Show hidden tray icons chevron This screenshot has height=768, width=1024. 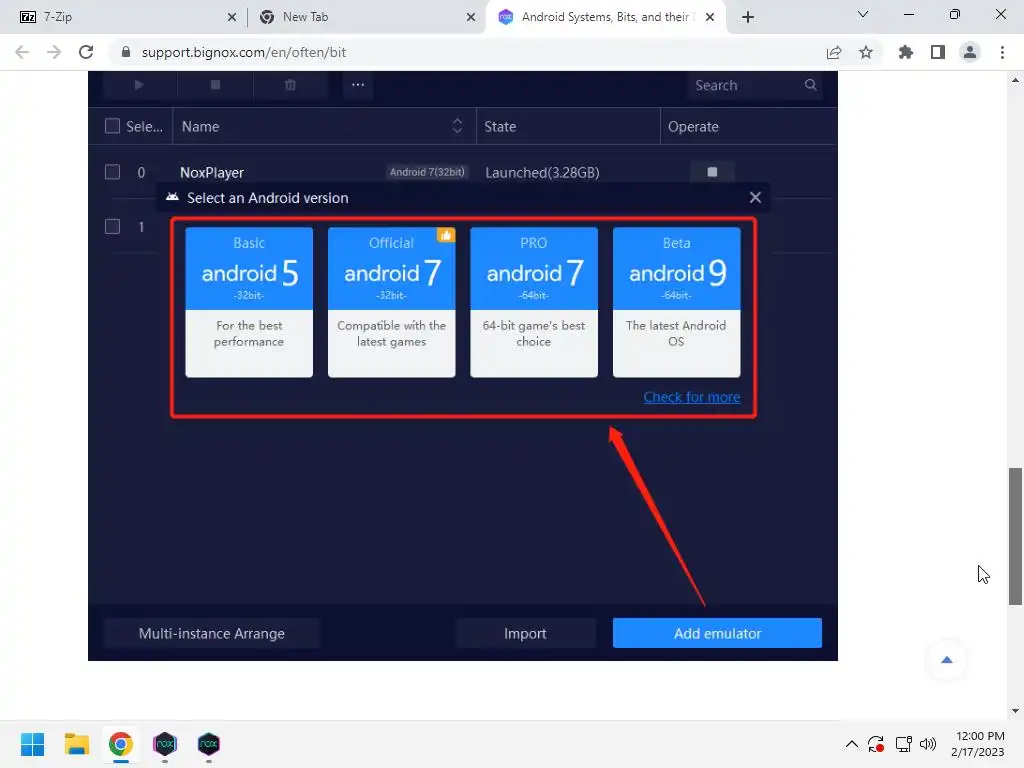click(852, 744)
